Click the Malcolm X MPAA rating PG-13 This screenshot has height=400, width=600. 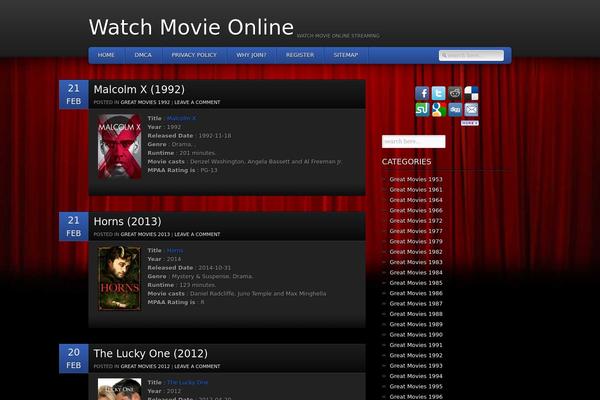pyautogui.click(x=209, y=170)
